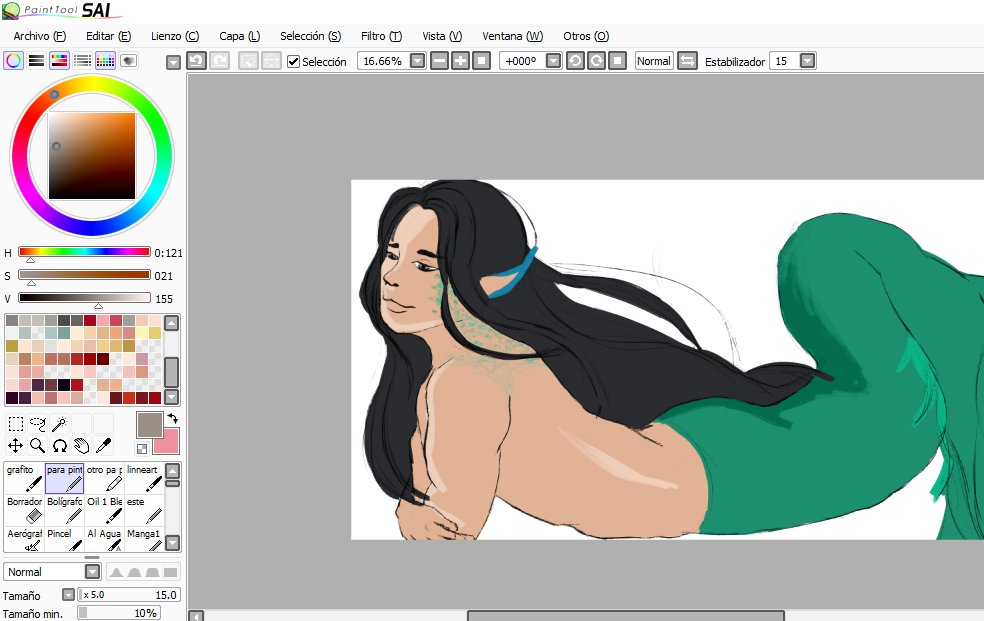Open the Capa menu

[x=240, y=36]
